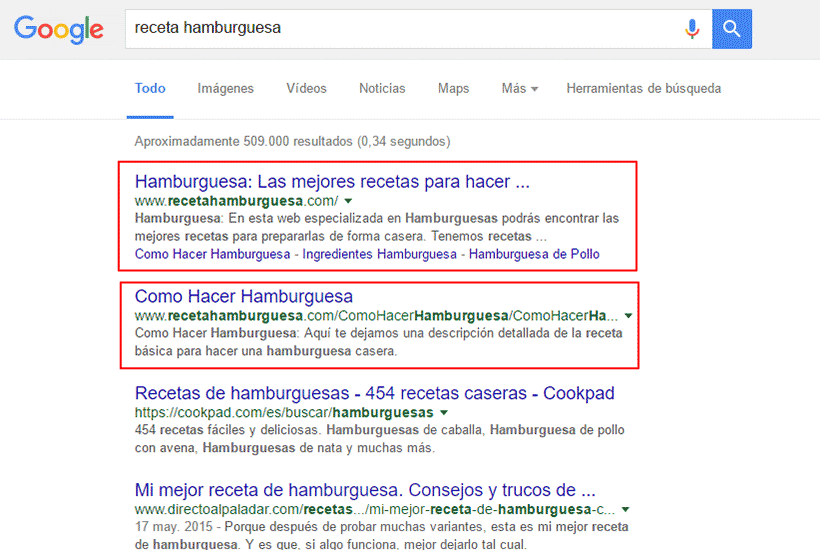Viewport: 820px width, 550px height.
Task: Select the Todo results tab
Action: point(150,88)
